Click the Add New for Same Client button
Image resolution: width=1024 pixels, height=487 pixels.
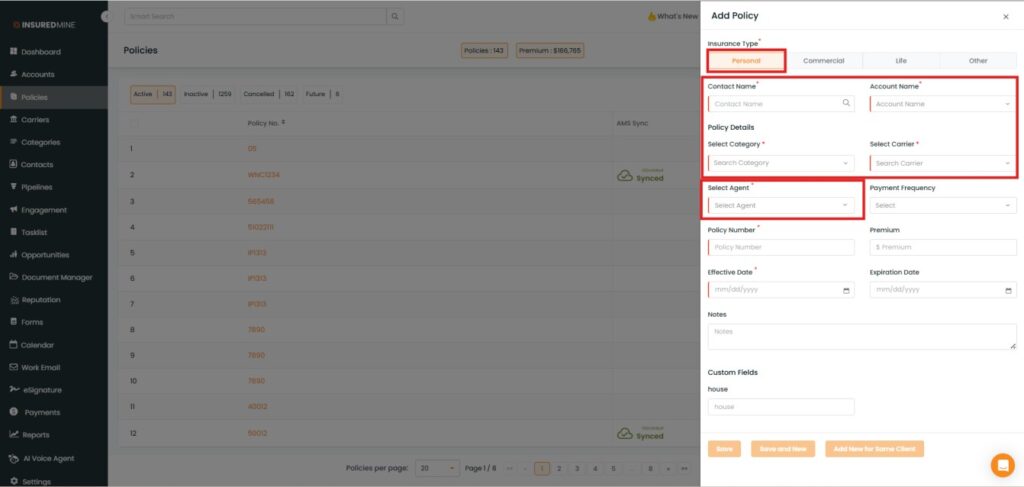point(874,449)
